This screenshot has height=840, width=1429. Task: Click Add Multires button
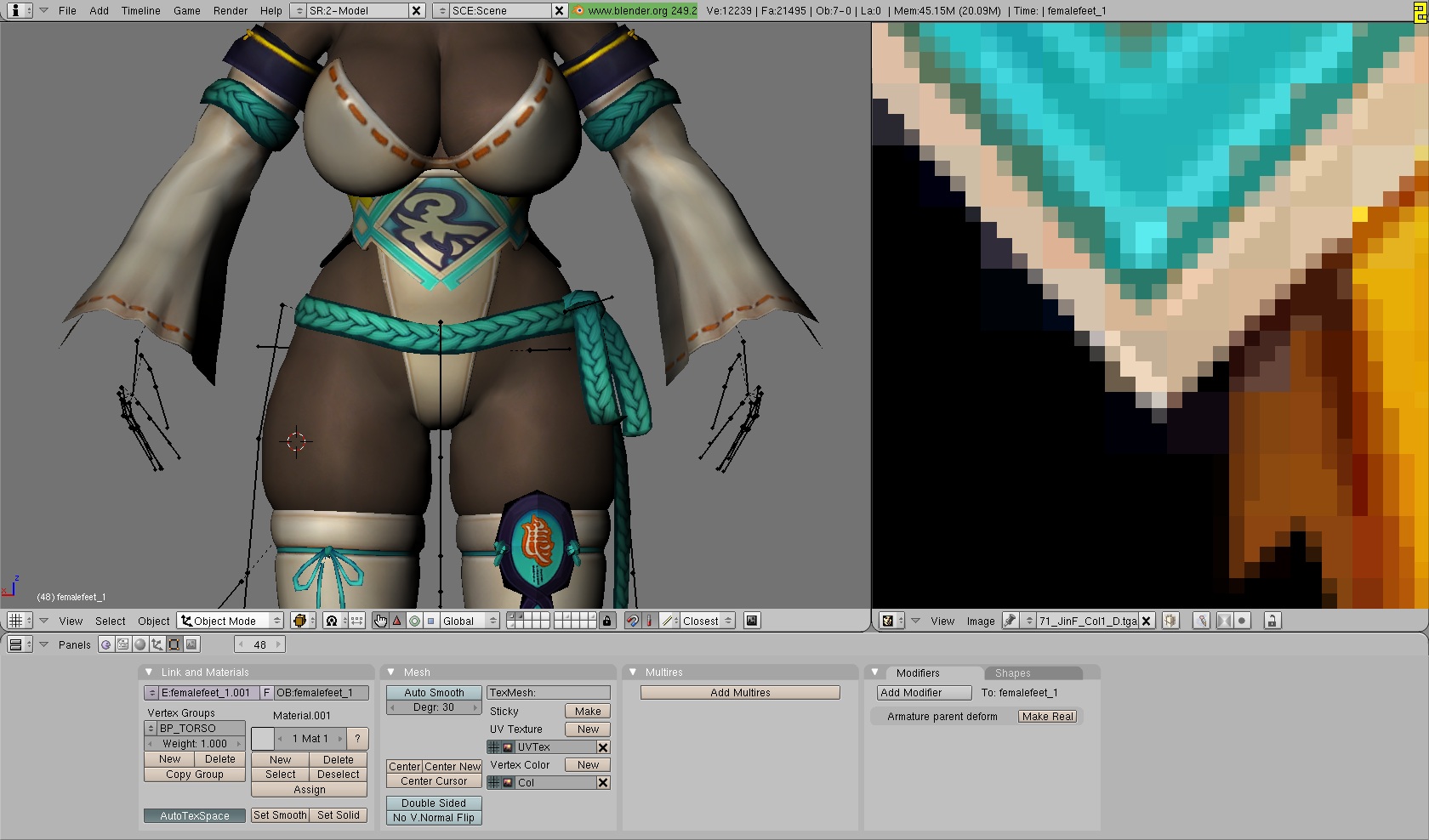[x=740, y=693]
